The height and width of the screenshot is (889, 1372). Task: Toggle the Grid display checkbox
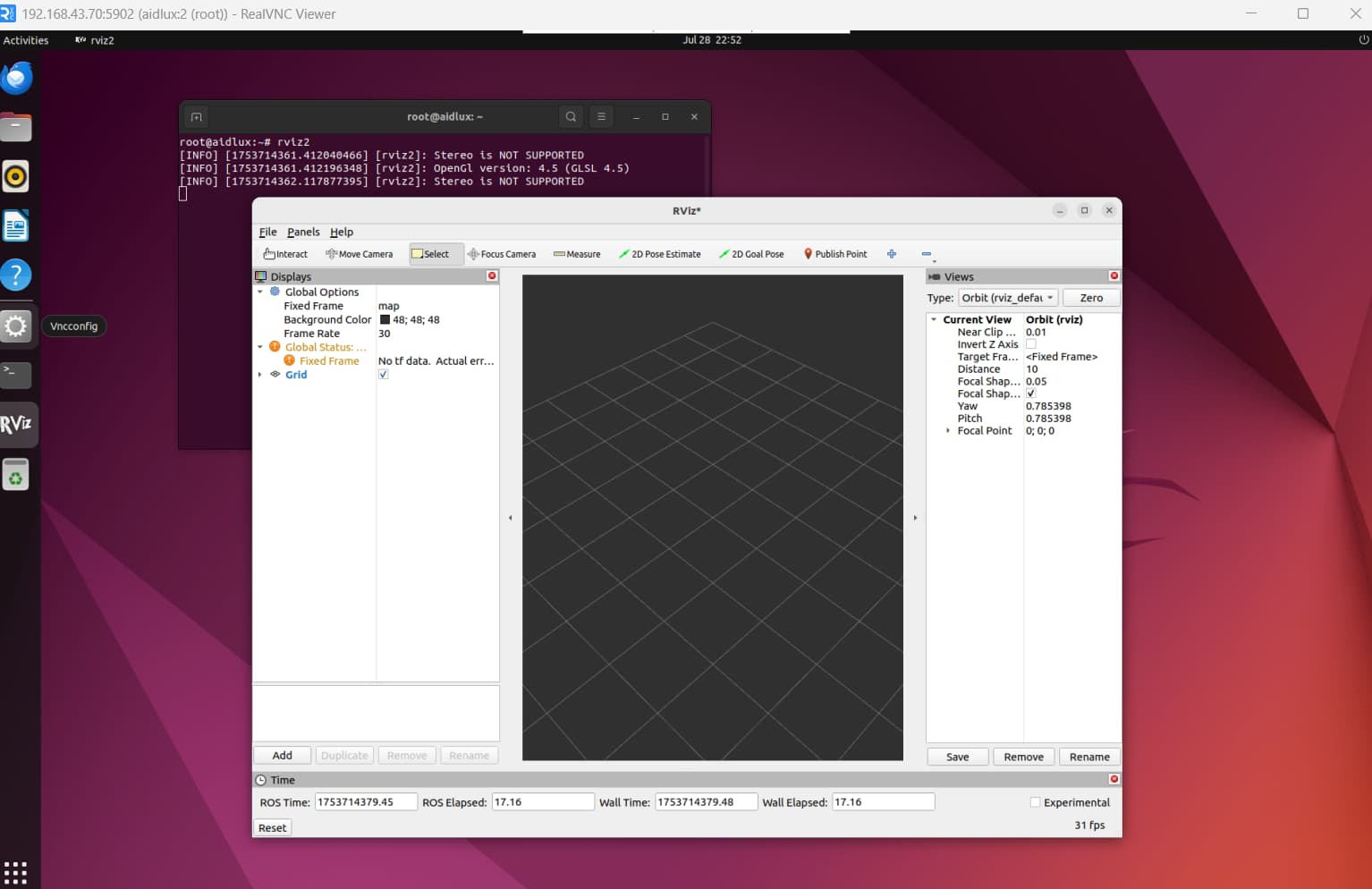384,375
